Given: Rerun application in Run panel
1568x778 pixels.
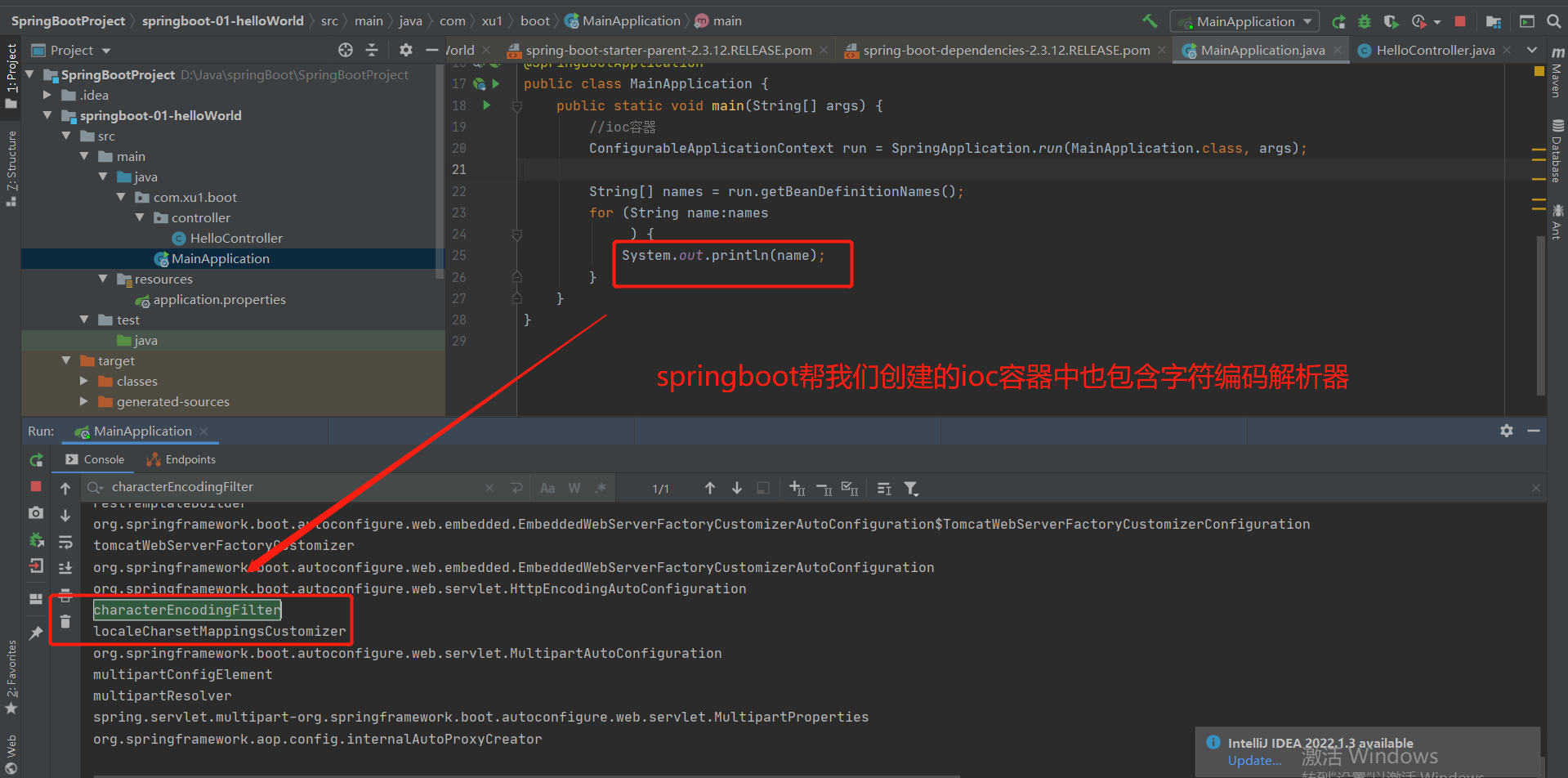Looking at the screenshot, I should pos(36,460).
